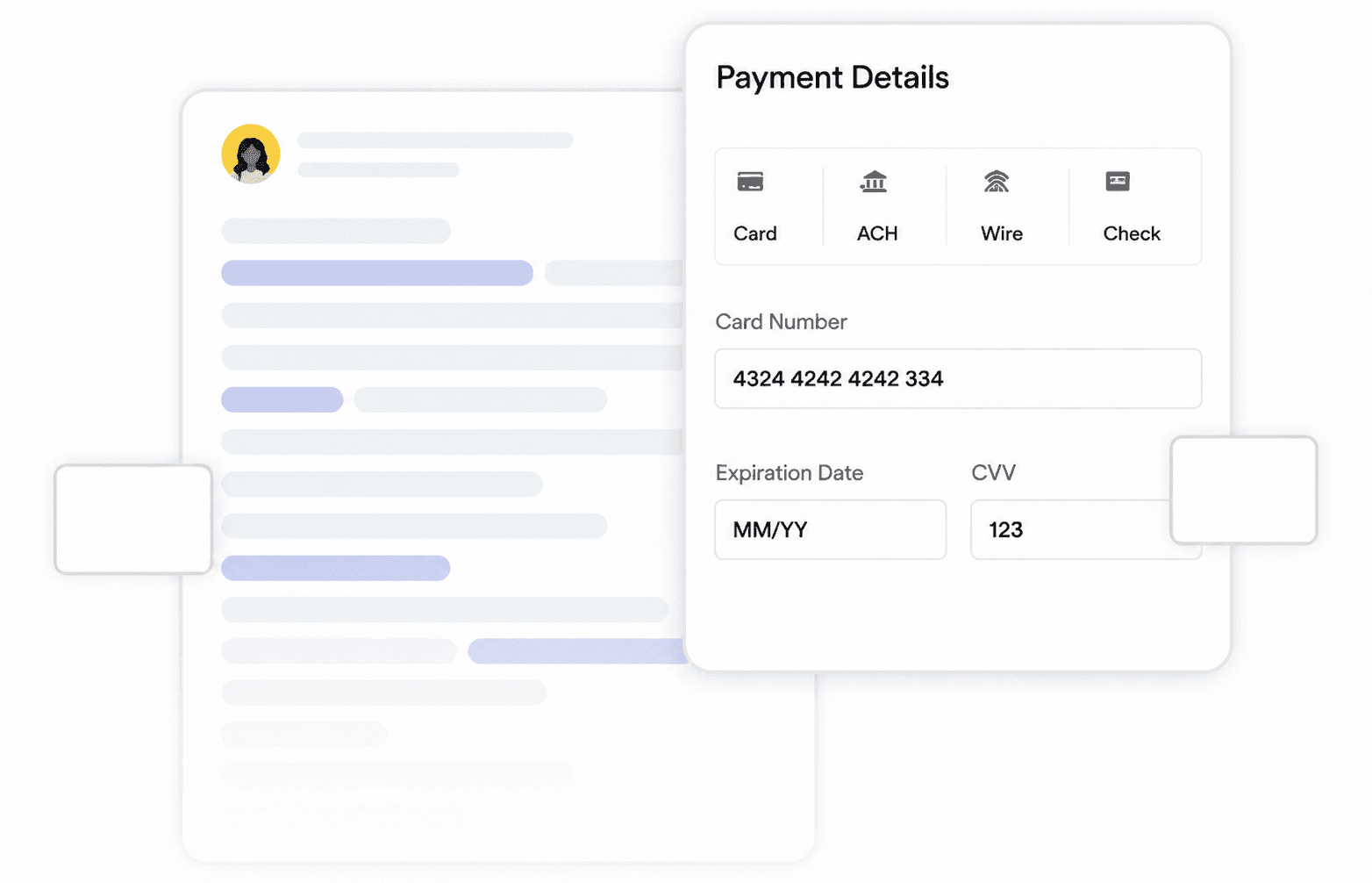Screen dimensions: 1372x883
Task: Choose the Wire payment method label
Action: click(x=1002, y=233)
